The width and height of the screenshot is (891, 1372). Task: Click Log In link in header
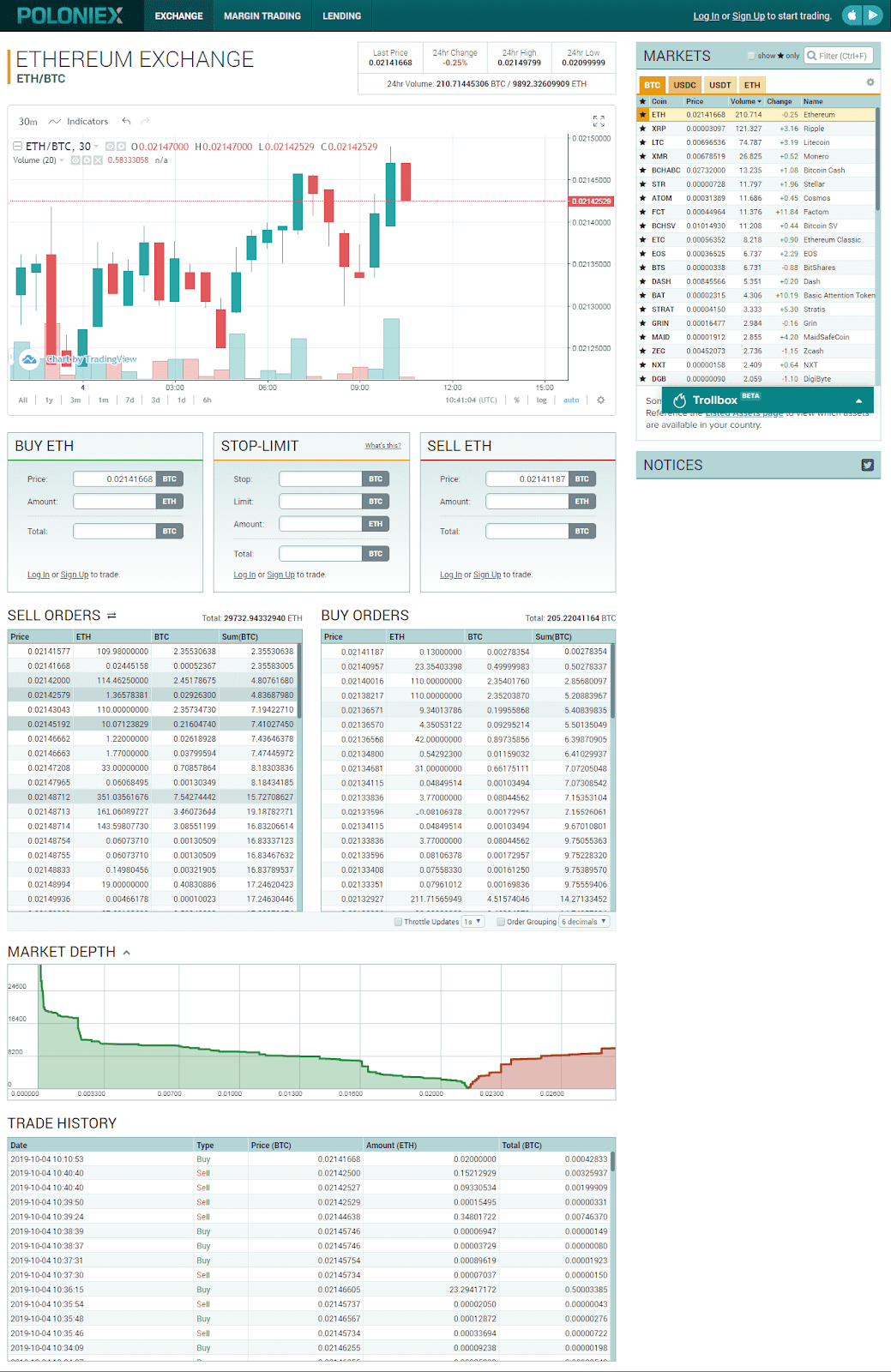click(x=706, y=16)
